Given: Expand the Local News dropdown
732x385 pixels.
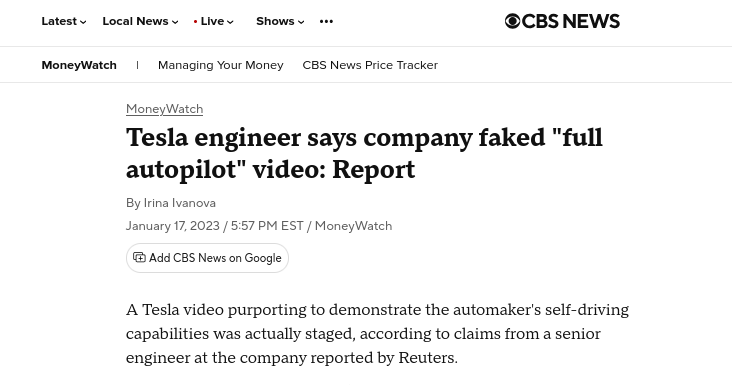Looking at the screenshot, I should [x=140, y=21].
